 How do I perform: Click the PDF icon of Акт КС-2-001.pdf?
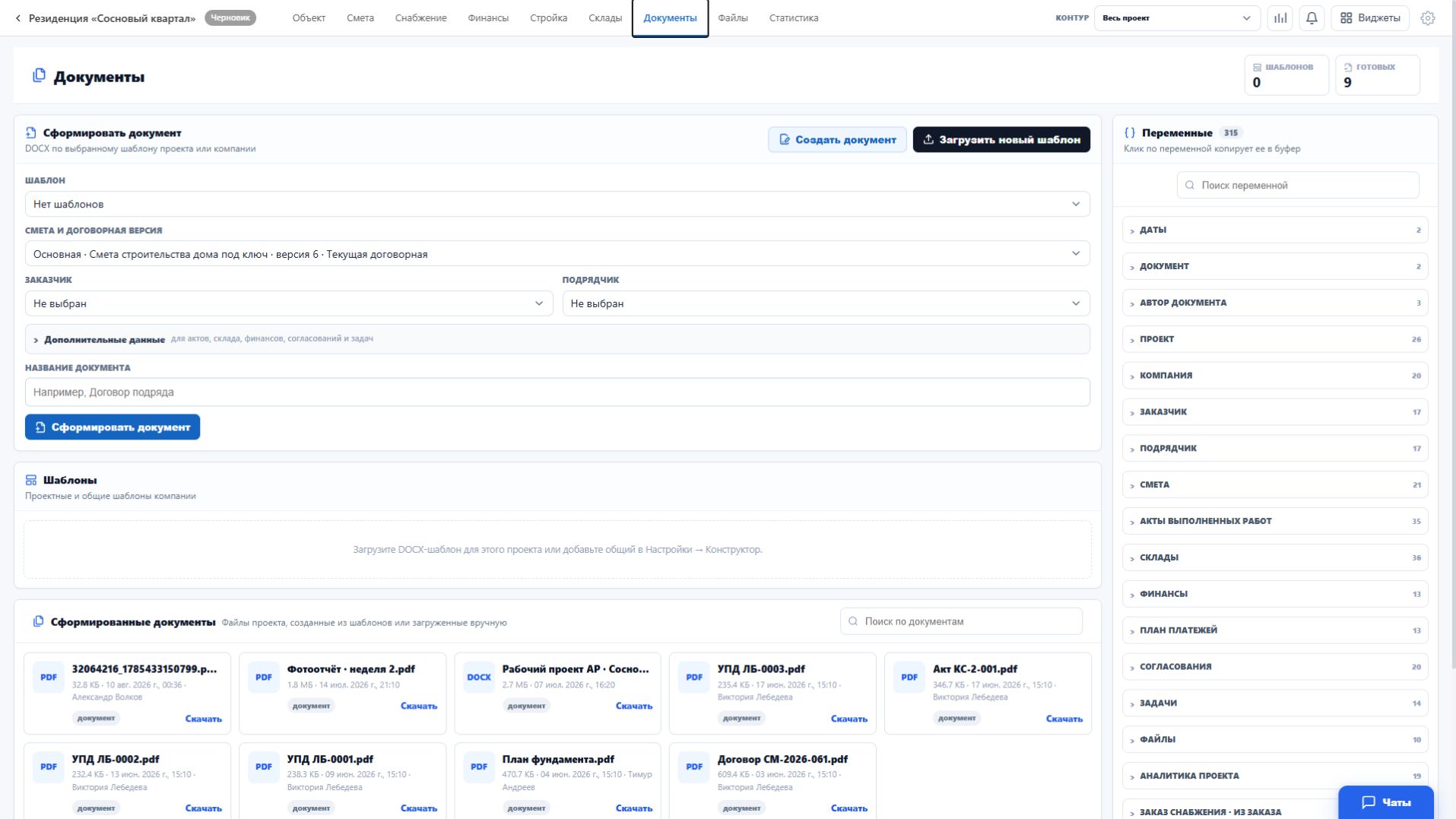909,677
